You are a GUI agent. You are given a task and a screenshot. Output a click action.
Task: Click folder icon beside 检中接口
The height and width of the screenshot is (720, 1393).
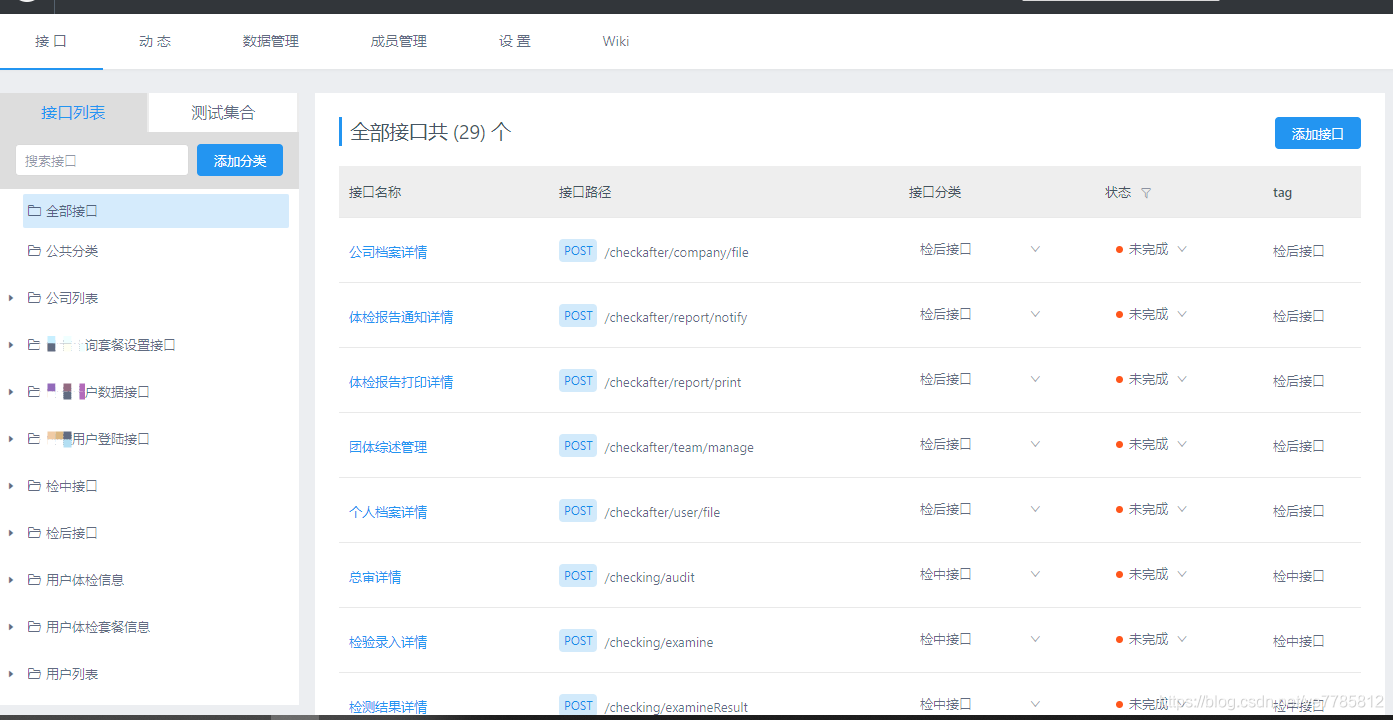(x=35, y=486)
